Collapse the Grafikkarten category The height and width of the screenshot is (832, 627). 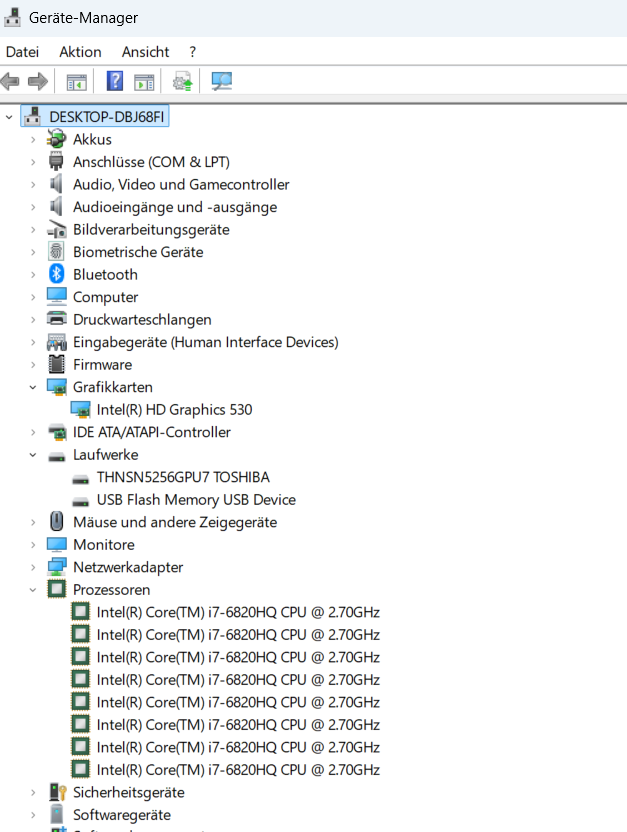pos(33,387)
